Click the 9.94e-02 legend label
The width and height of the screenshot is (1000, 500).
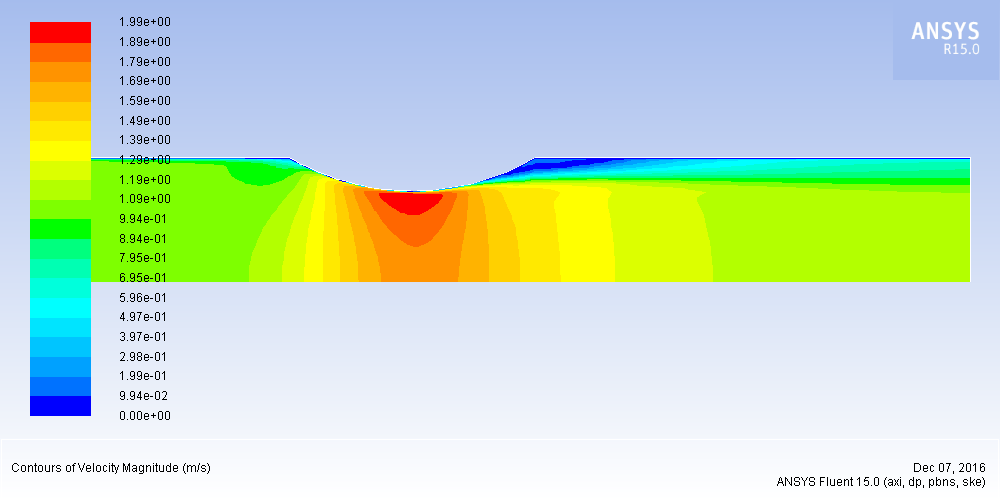point(145,395)
